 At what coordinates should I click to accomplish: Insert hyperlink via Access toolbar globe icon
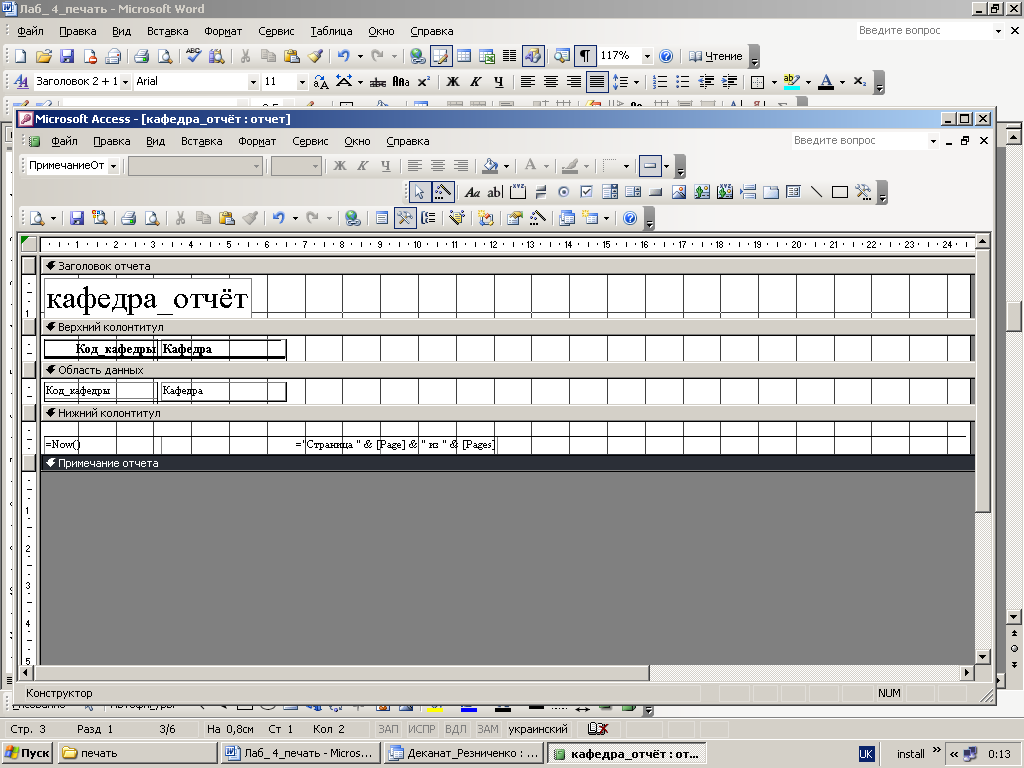[x=353, y=218]
